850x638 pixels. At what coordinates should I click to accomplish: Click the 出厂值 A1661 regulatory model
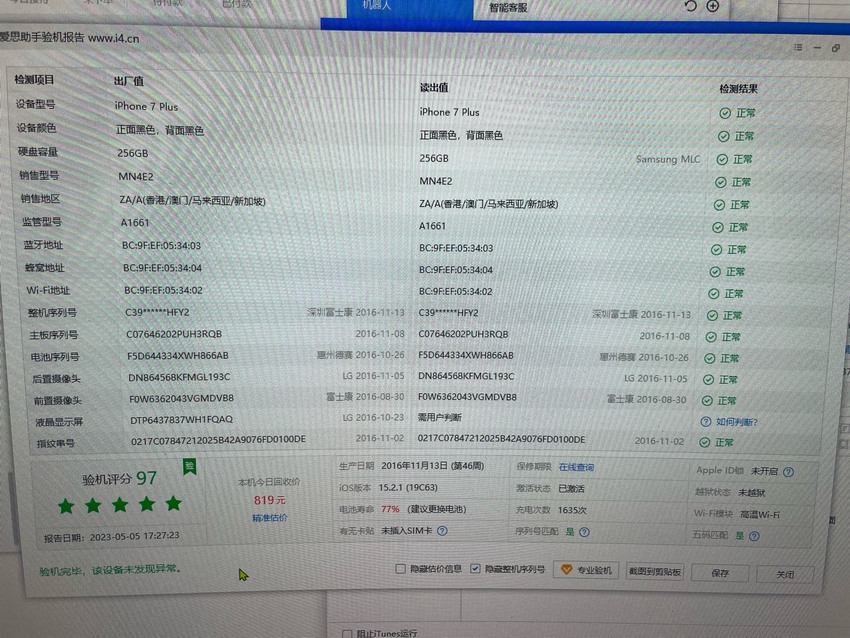point(135,223)
